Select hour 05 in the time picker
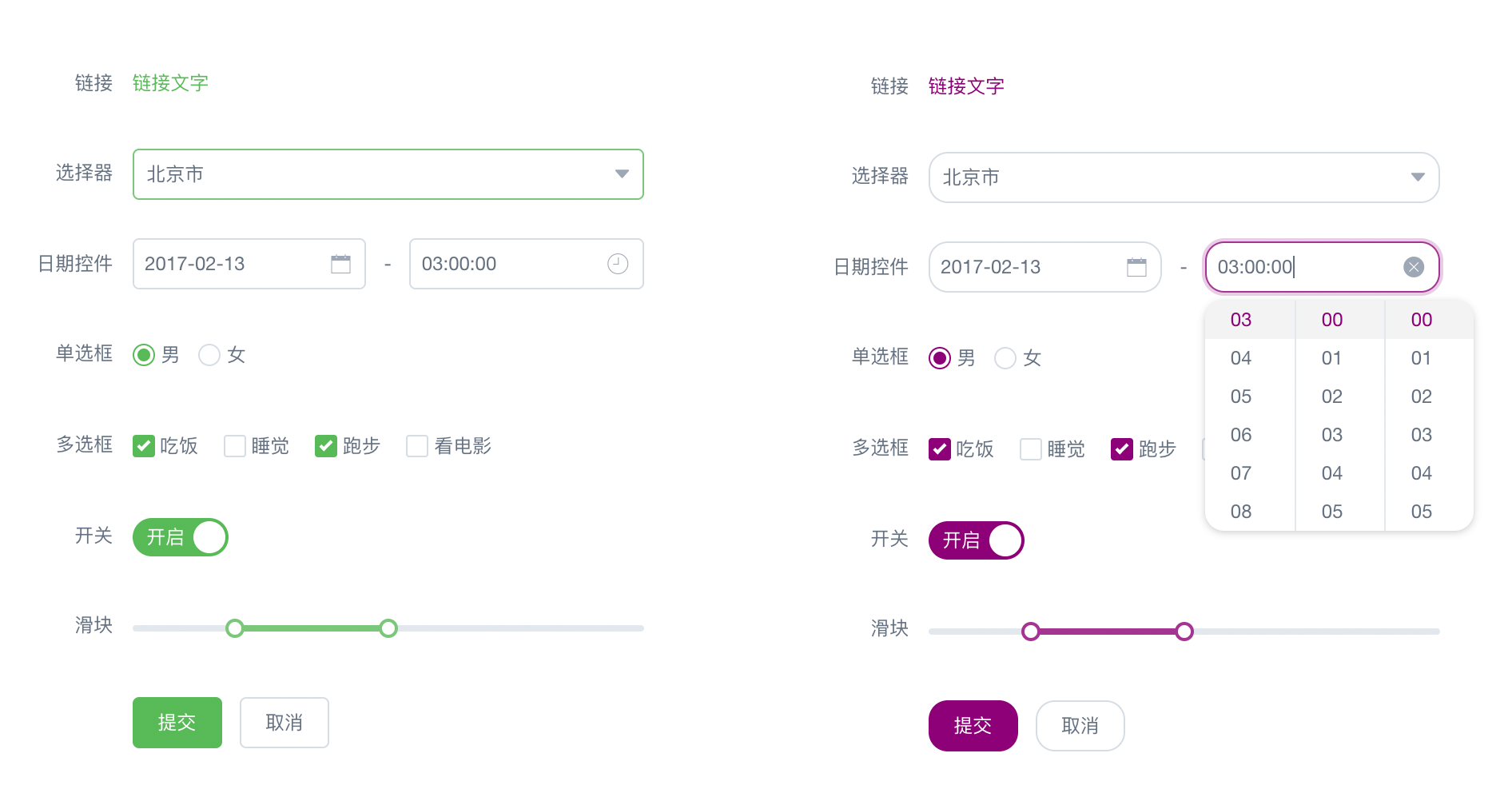 click(1240, 396)
